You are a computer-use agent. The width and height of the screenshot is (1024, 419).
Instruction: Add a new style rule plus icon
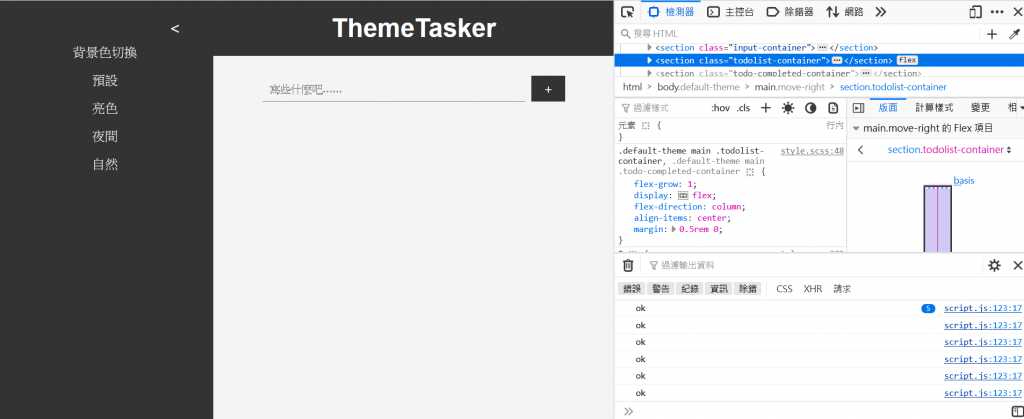[x=766, y=108]
